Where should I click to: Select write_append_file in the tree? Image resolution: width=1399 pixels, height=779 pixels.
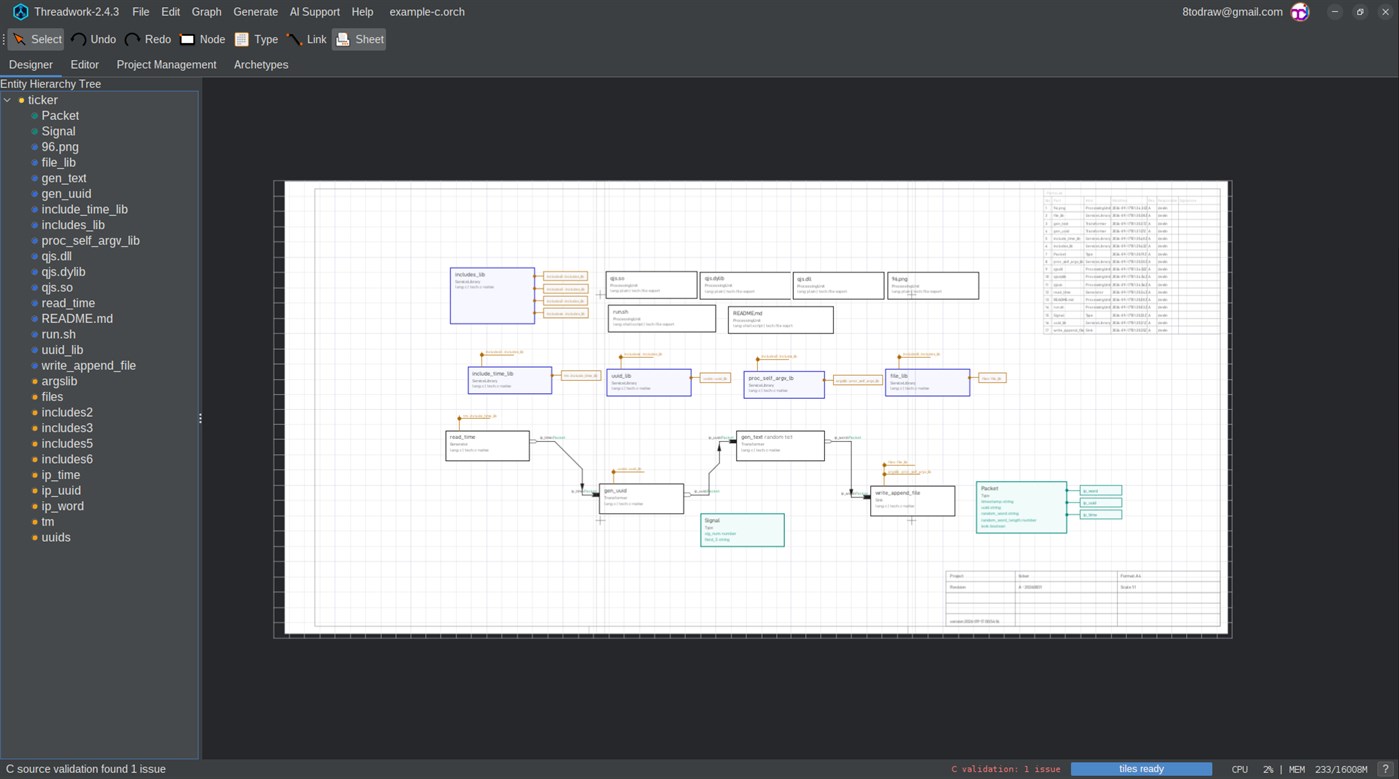point(88,366)
